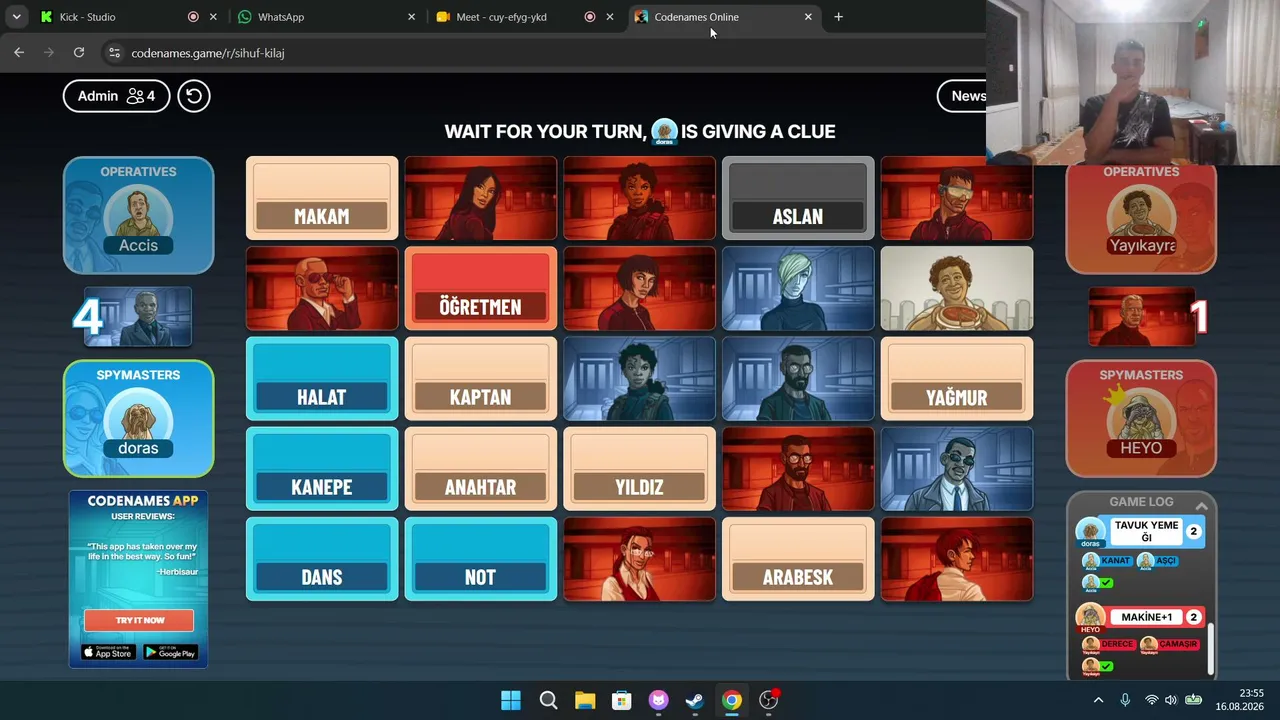Click the battery icon in system tray

pos(1193,700)
